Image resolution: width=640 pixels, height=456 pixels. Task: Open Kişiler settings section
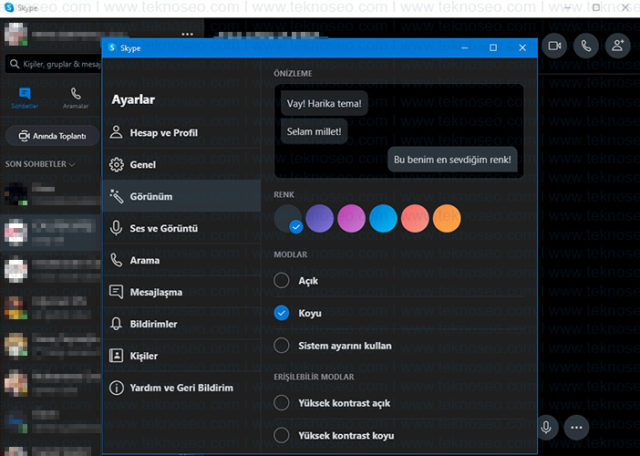[181, 356]
